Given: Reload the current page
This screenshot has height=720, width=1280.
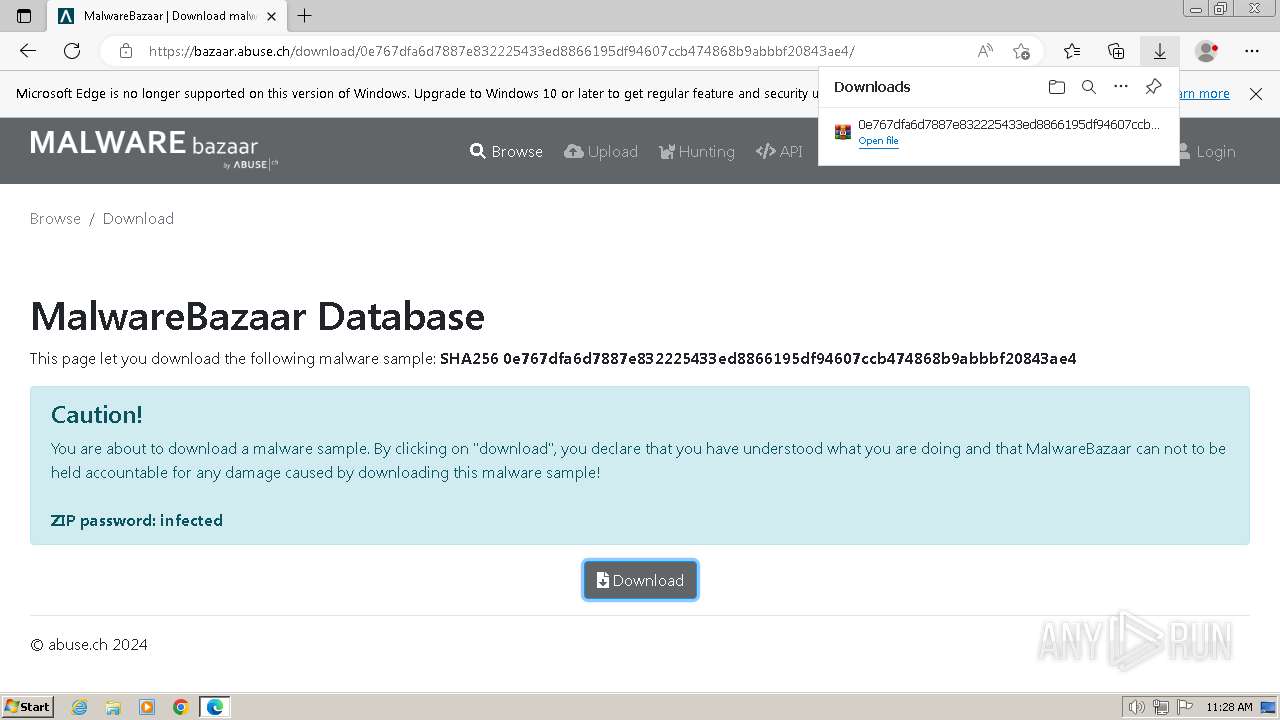Looking at the screenshot, I should pos(72,51).
